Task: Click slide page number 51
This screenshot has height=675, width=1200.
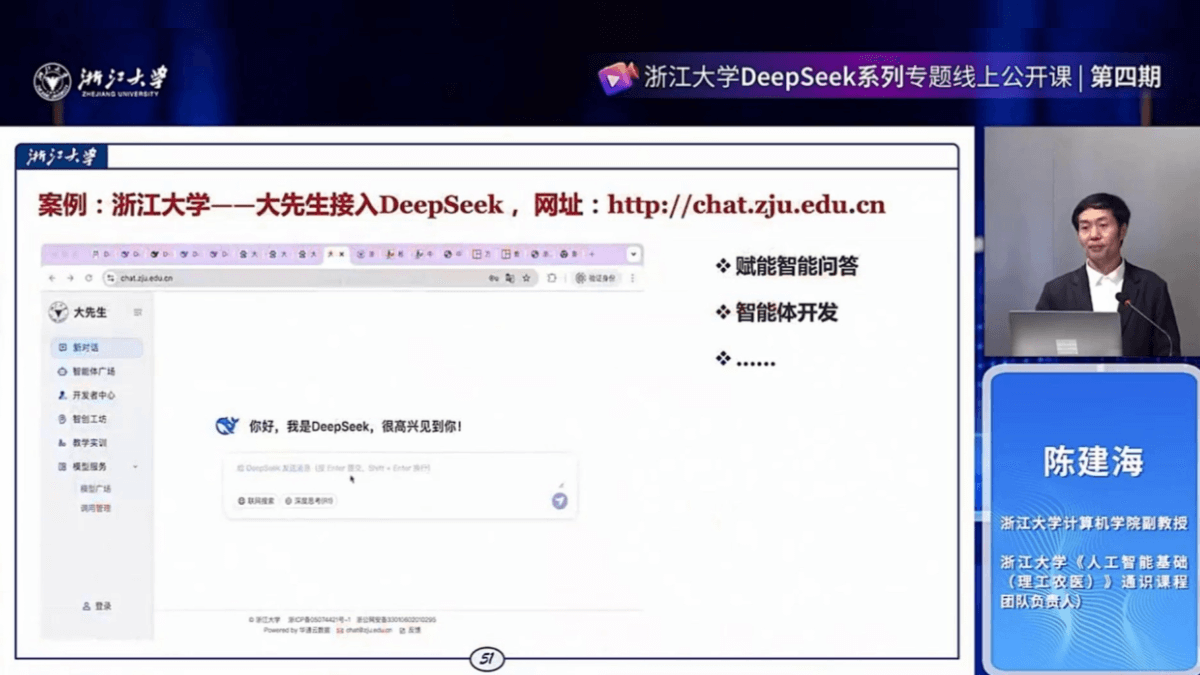Action: click(487, 659)
